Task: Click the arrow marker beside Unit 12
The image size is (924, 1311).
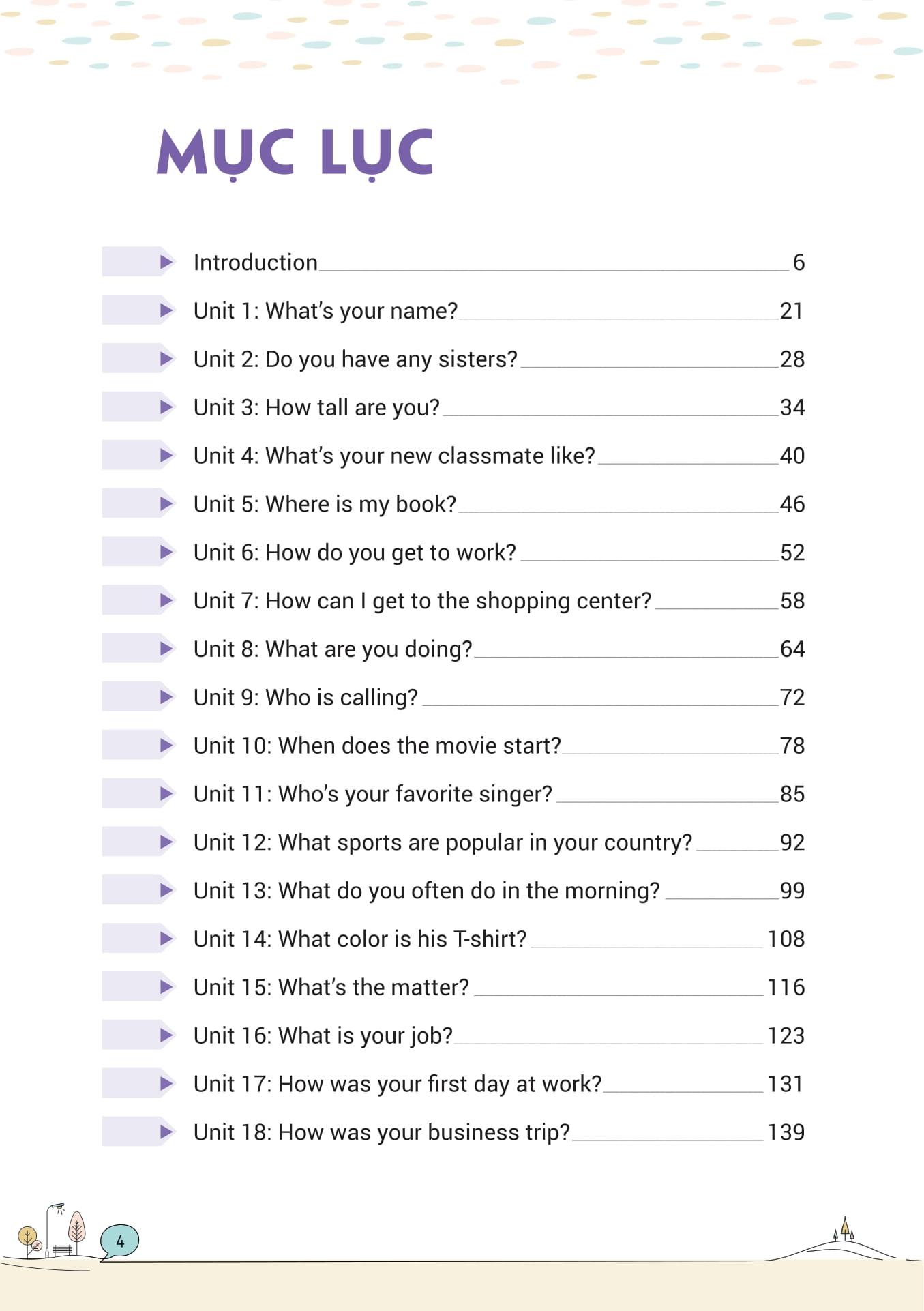Action: tap(166, 842)
